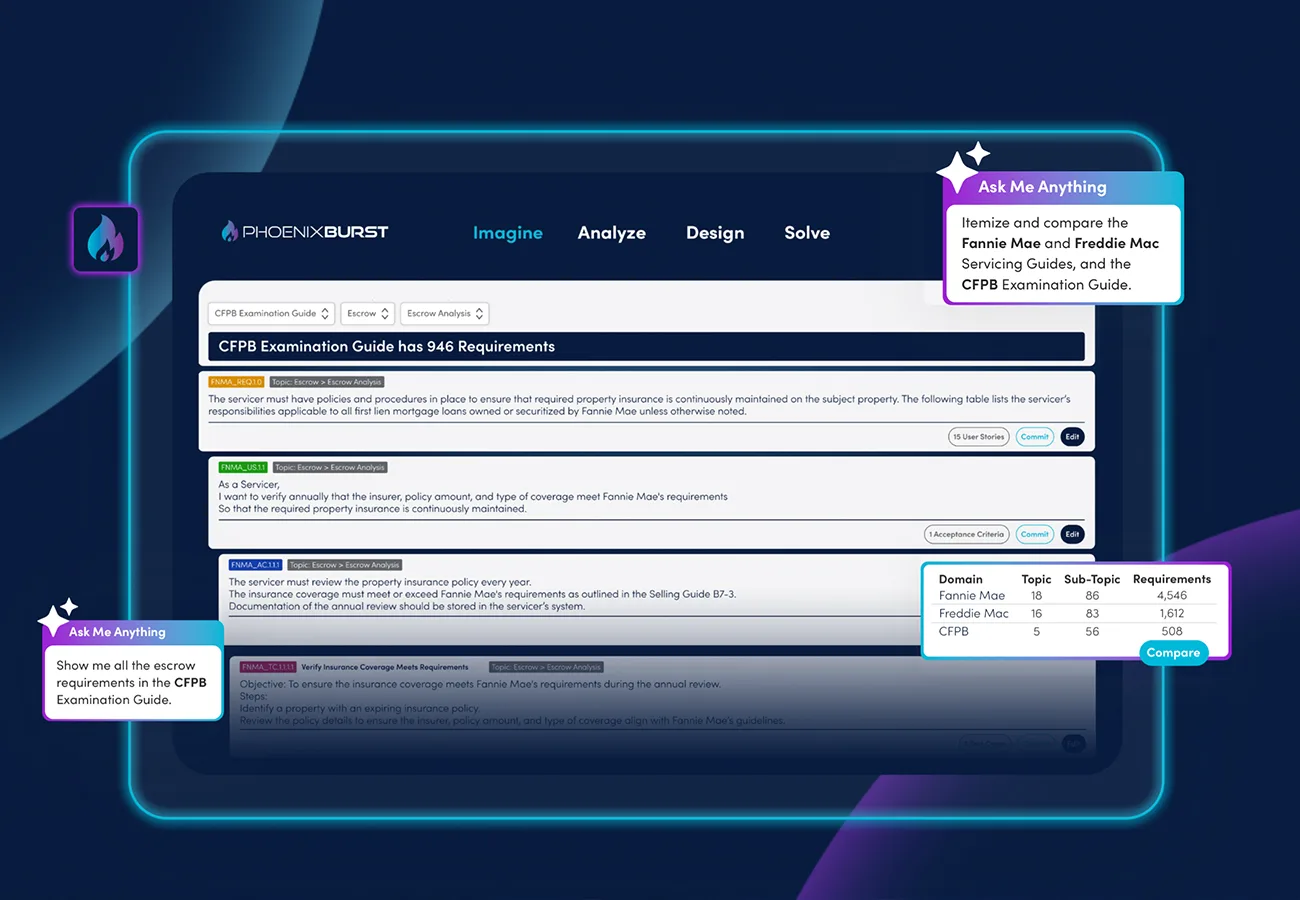
Task: Edit the FNMA_US.1.1 user story
Action: click(x=1072, y=534)
